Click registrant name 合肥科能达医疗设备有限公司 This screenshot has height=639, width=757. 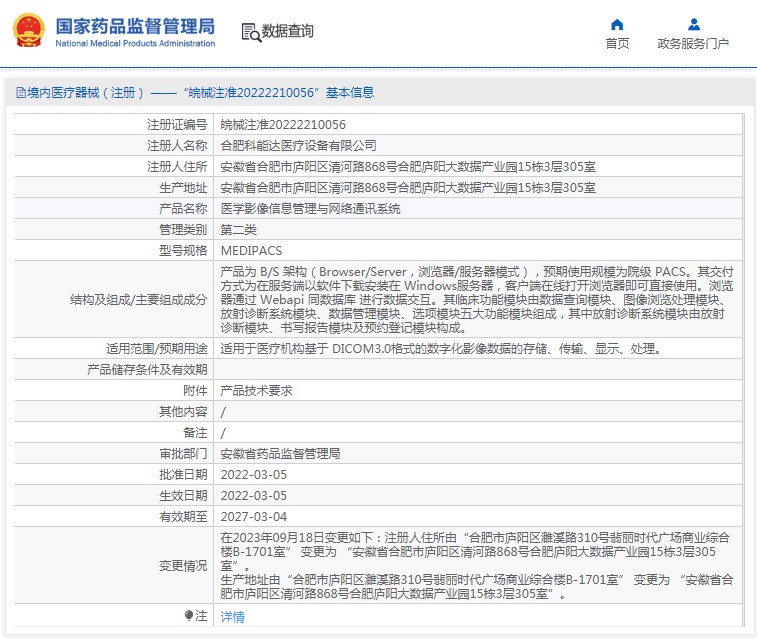tap(298, 145)
